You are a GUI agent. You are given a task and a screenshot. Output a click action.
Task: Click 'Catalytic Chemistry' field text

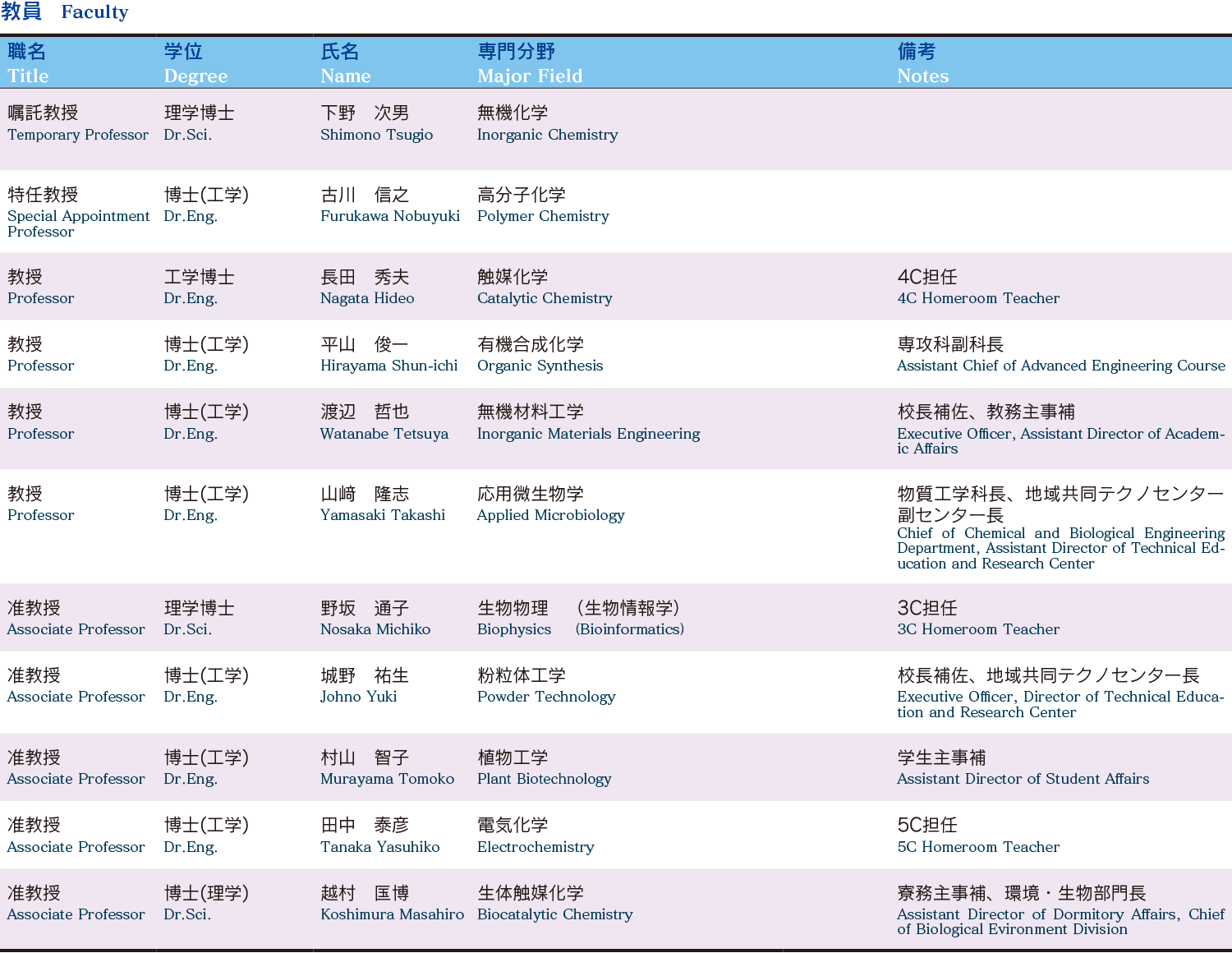[x=545, y=298]
